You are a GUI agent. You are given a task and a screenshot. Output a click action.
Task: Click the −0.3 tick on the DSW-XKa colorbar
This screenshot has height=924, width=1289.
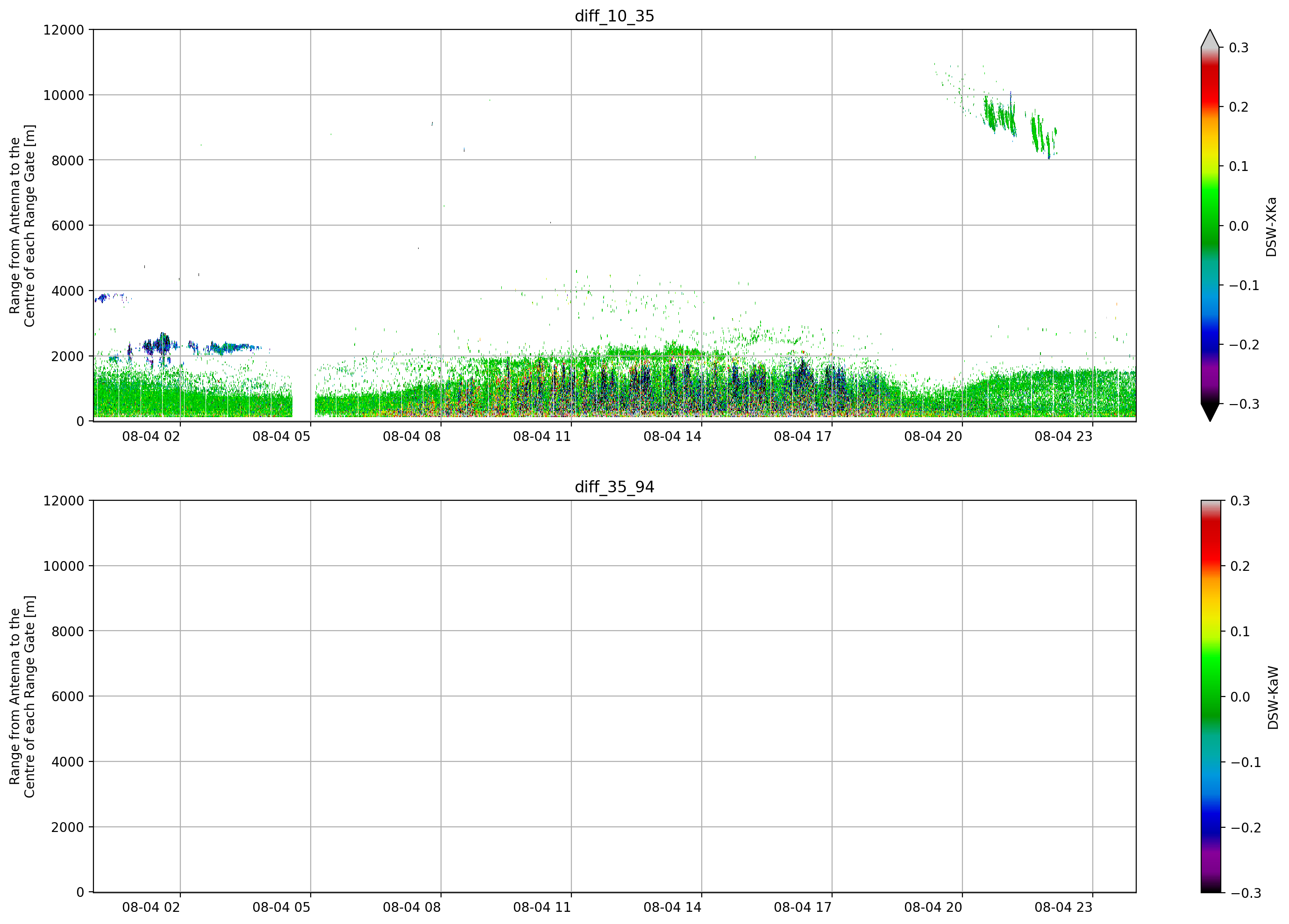click(1244, 405)
